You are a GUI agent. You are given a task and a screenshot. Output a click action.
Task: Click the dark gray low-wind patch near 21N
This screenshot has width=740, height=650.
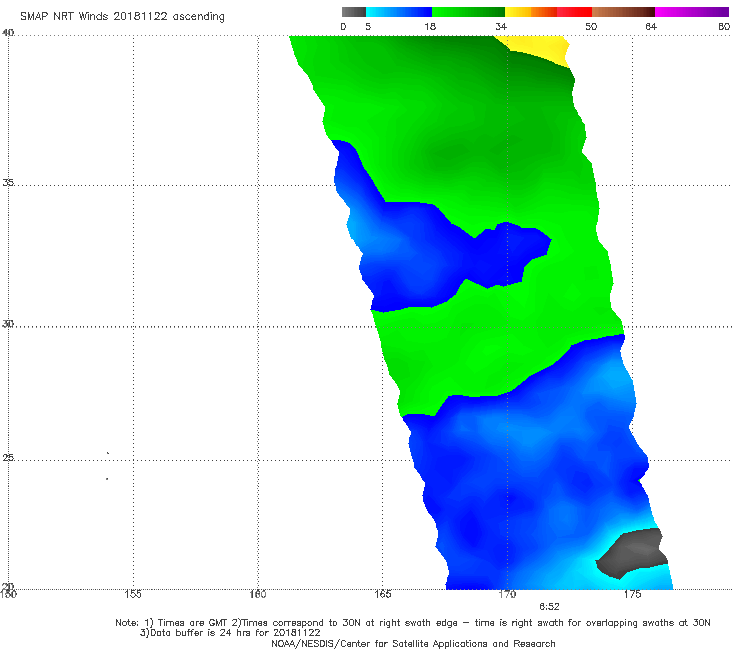click(x=631, y=553)
